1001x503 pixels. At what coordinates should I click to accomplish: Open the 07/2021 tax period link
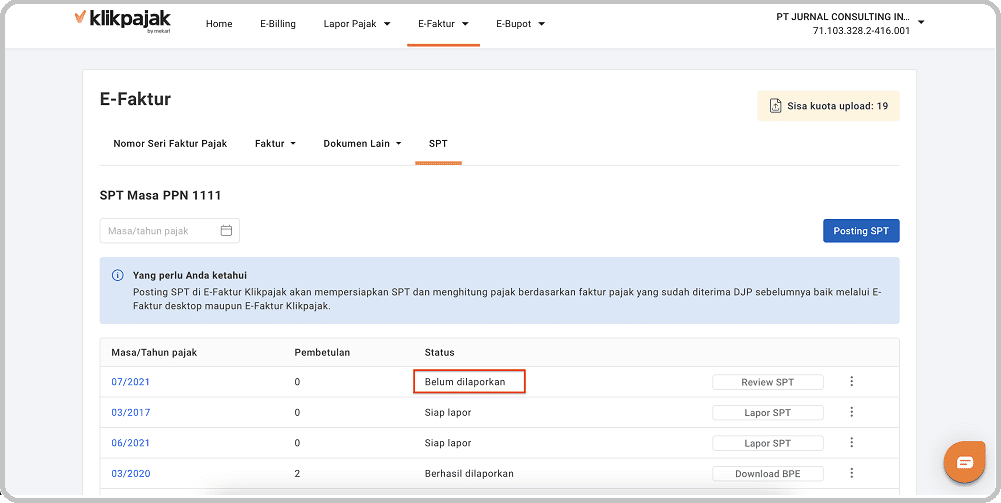130,382
